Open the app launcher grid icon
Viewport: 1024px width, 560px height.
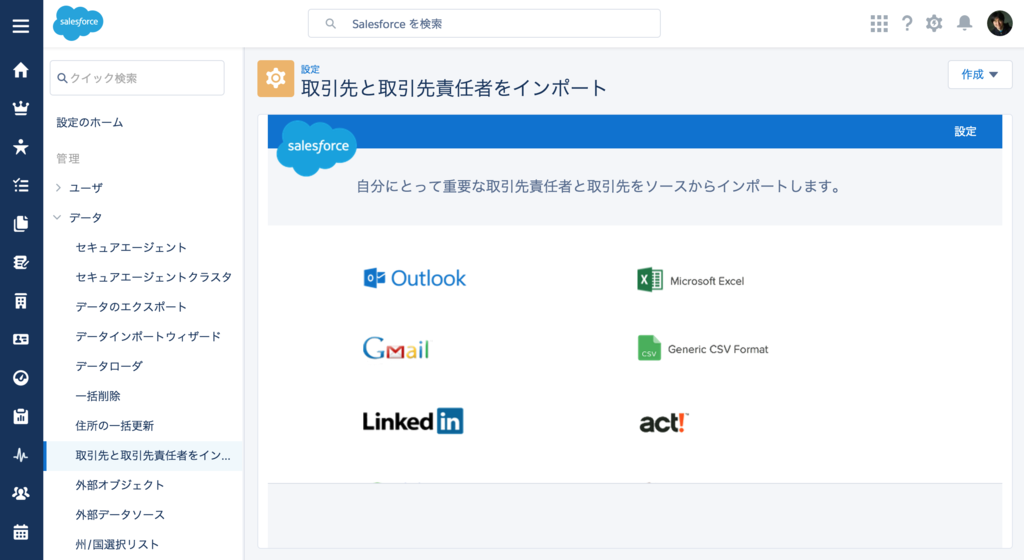(879, 23)
